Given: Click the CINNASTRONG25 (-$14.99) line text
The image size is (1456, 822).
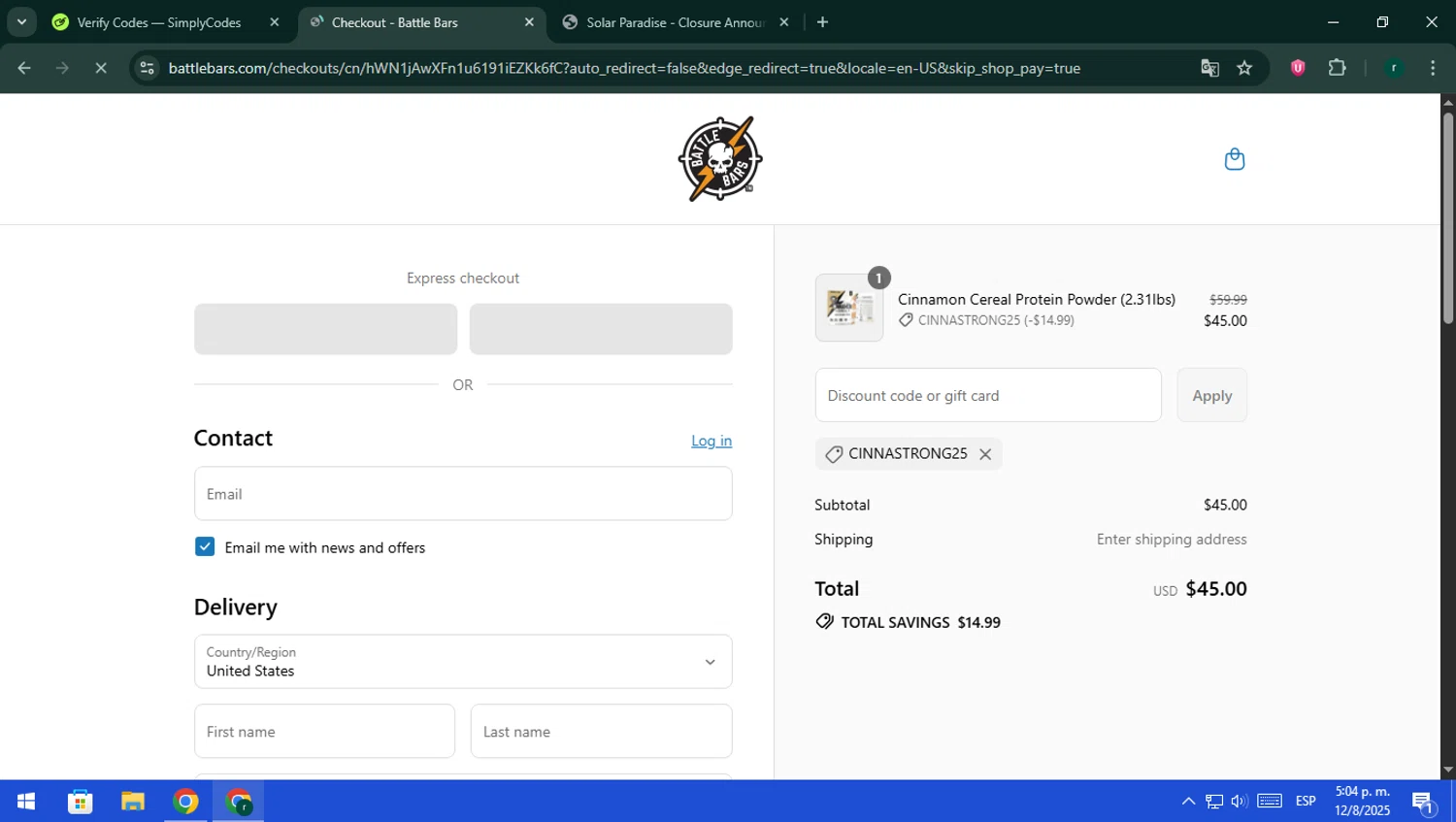Looking at the screenshot, I should tap(996, 320).
